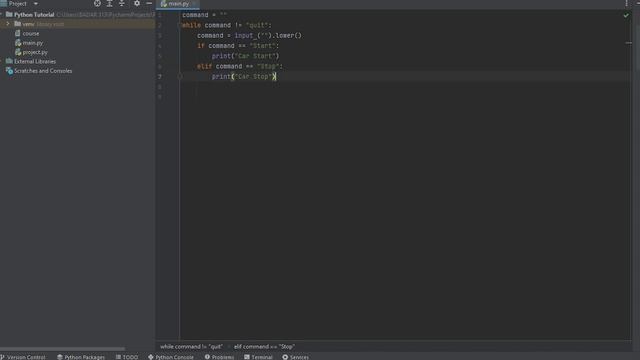640x360 pixels.
Task: Select External Libraries node
Action: 35,62
